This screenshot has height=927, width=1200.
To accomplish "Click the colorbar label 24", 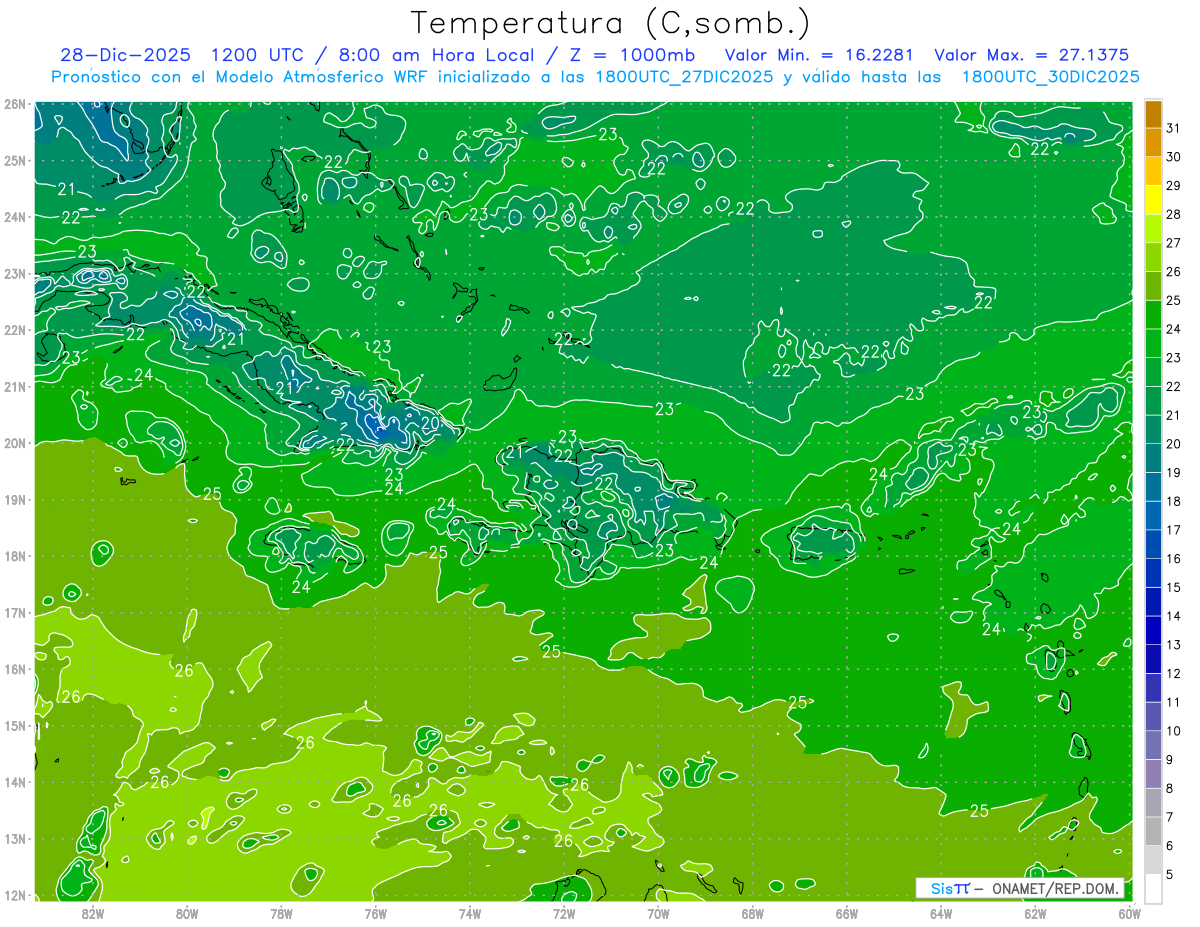I will 1173,329.
